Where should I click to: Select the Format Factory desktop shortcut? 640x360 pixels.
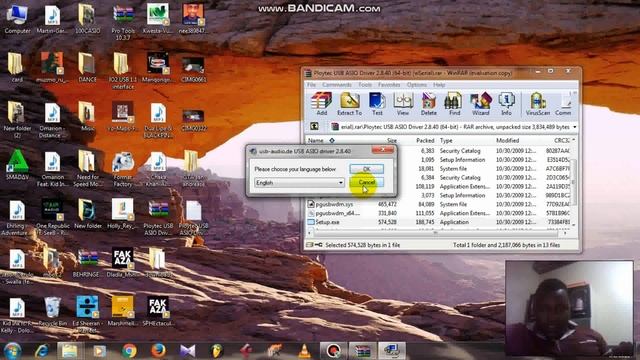point(123,169)
